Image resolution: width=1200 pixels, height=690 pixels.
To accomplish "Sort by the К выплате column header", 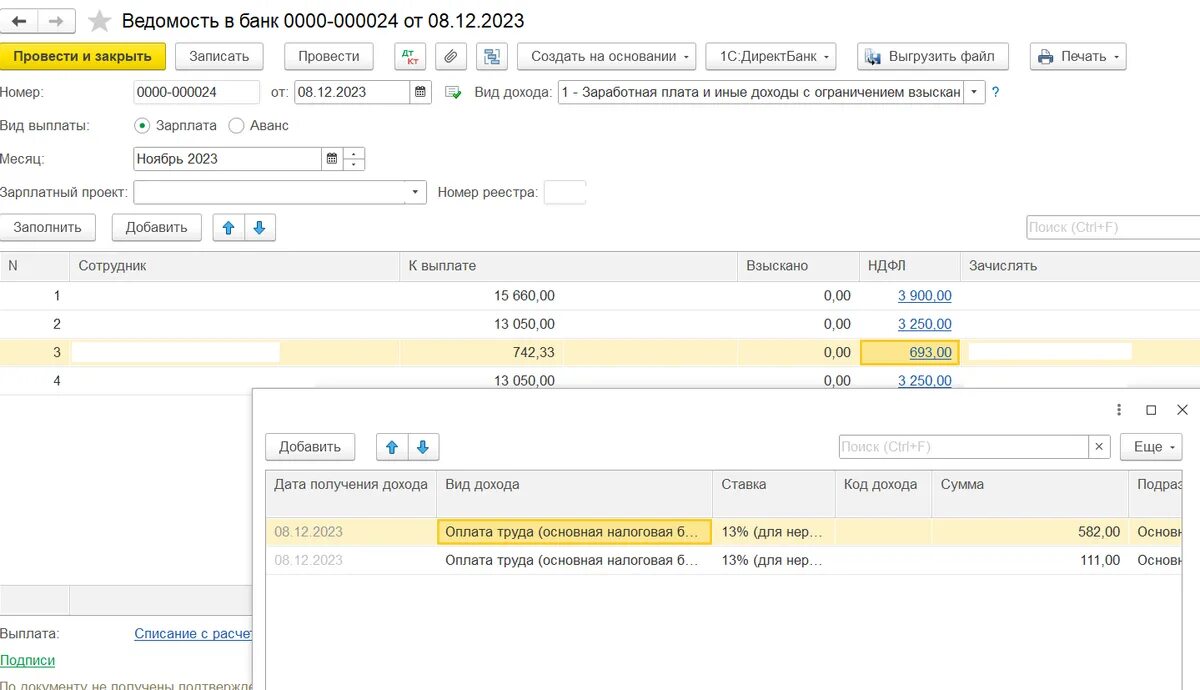I will (568, 266).
